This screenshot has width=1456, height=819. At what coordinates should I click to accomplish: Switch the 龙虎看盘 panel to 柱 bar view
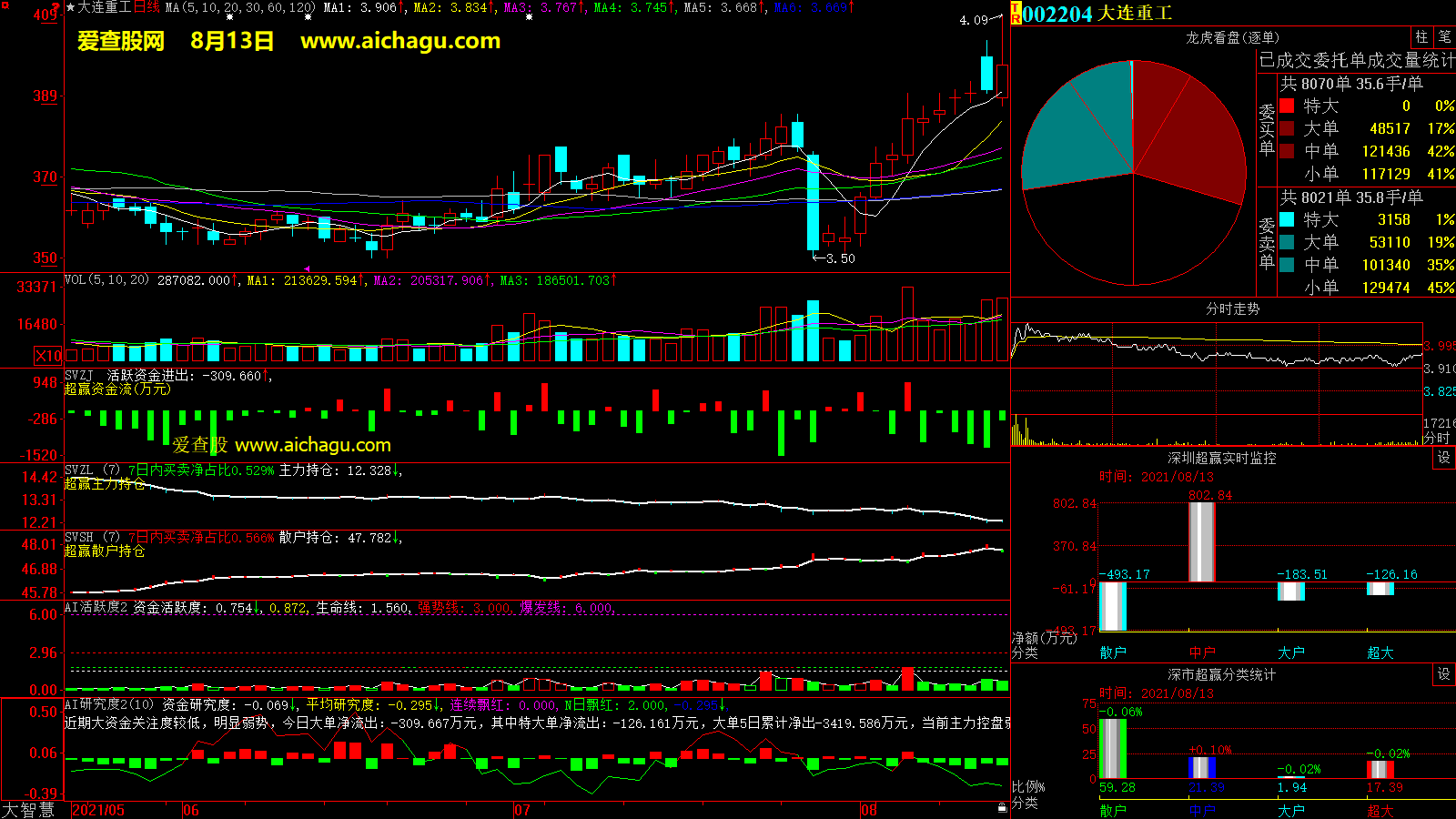[1421, 37]
